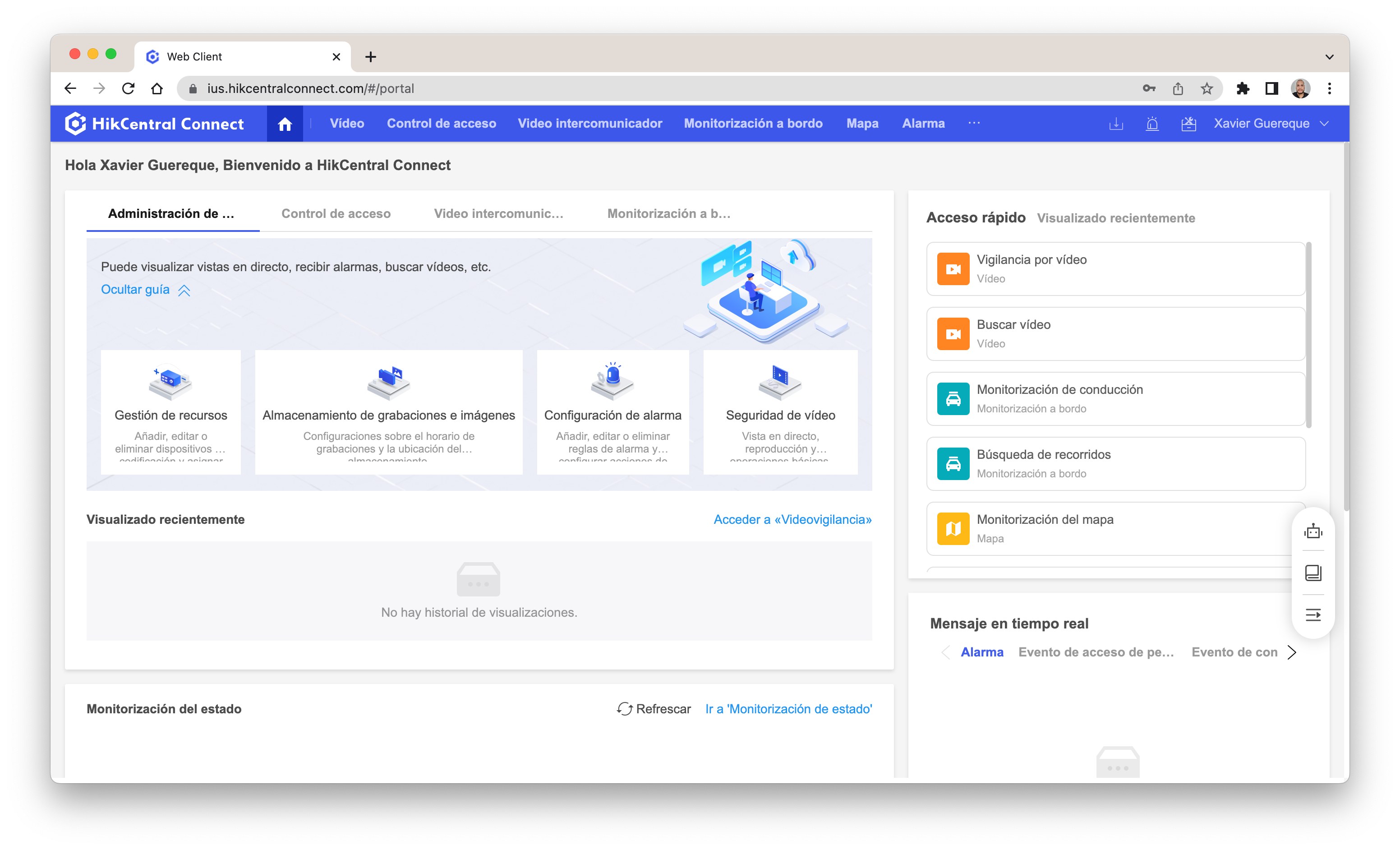The height and width of the screenshot is (850, 1400).
Task: Click the browser home button
Action: (157, 88)
